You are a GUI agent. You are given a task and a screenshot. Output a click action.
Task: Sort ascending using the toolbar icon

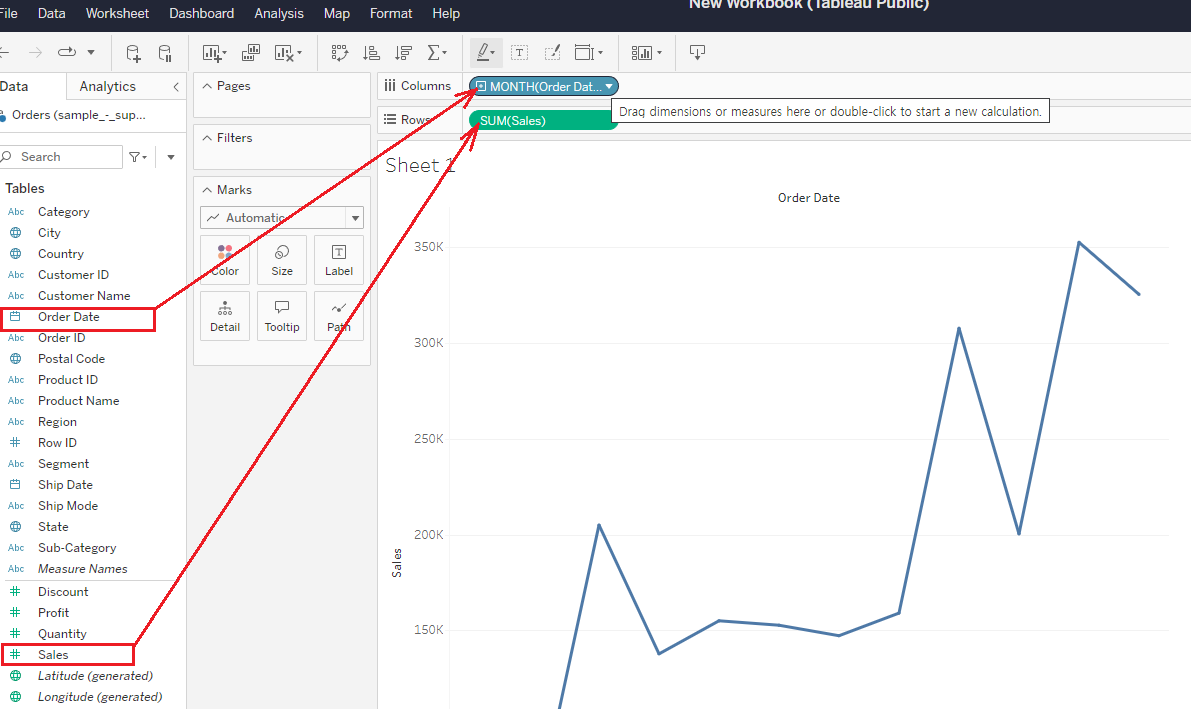[x=371, y=52]
